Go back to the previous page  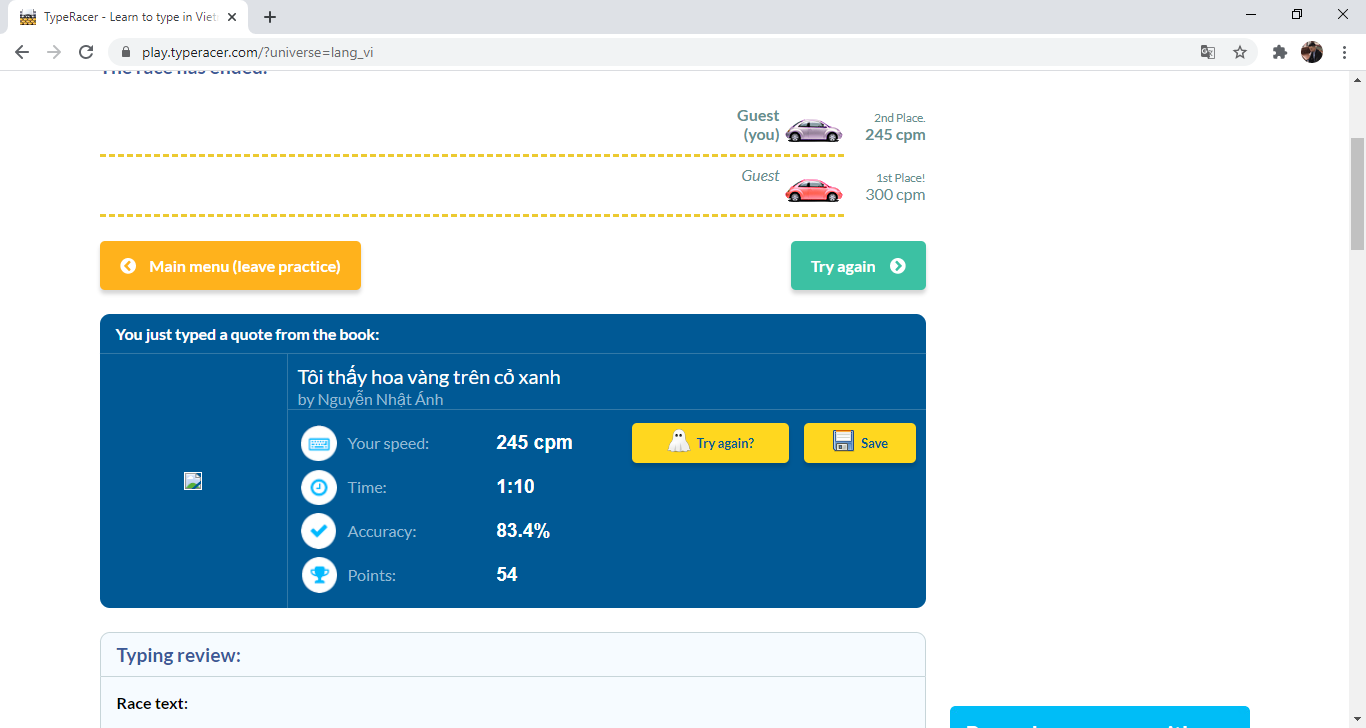click(22, 52)
